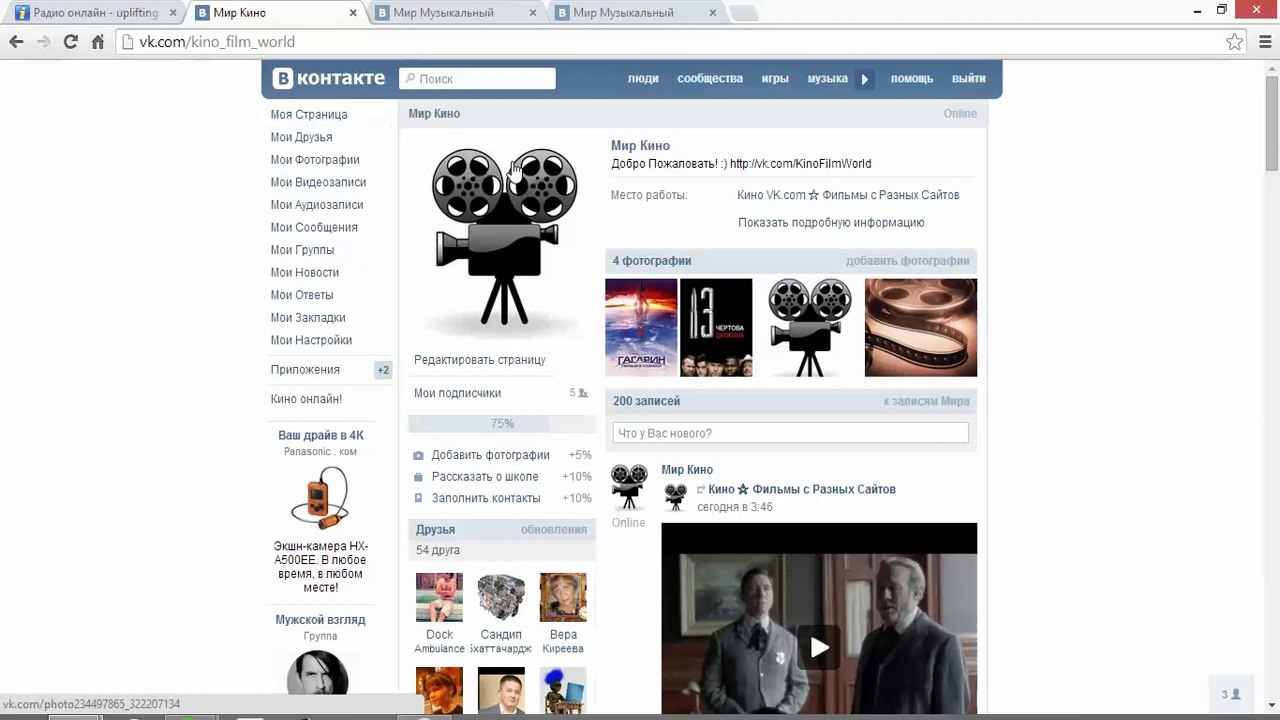Image resolution: width=1280 pixels, height=720 pixels.
Task: Open the film reel photo thumbnail
Action: pos(921,328)
